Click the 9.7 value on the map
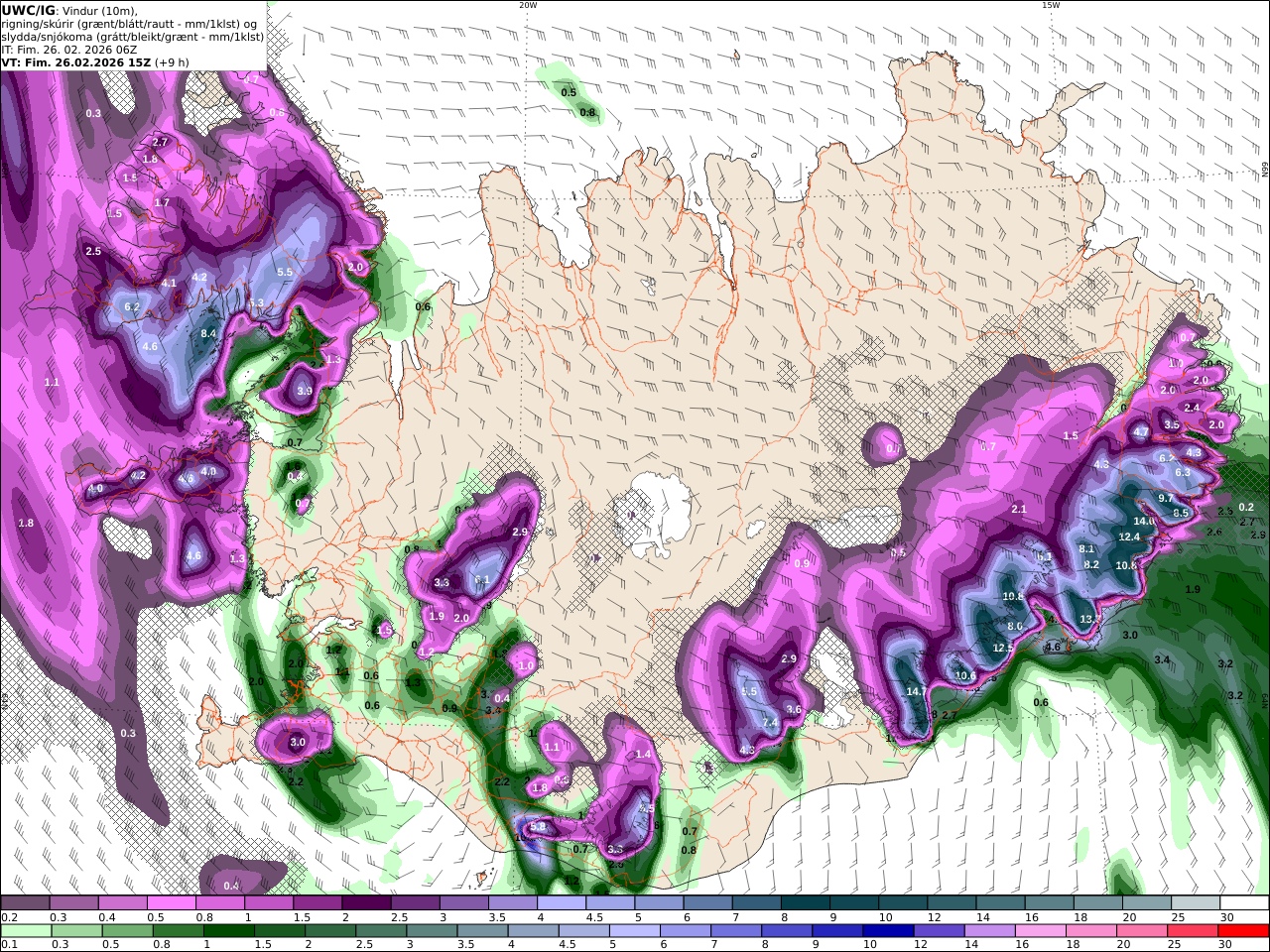Viewport: 1270px width, 952px height. click(1166, 499)
